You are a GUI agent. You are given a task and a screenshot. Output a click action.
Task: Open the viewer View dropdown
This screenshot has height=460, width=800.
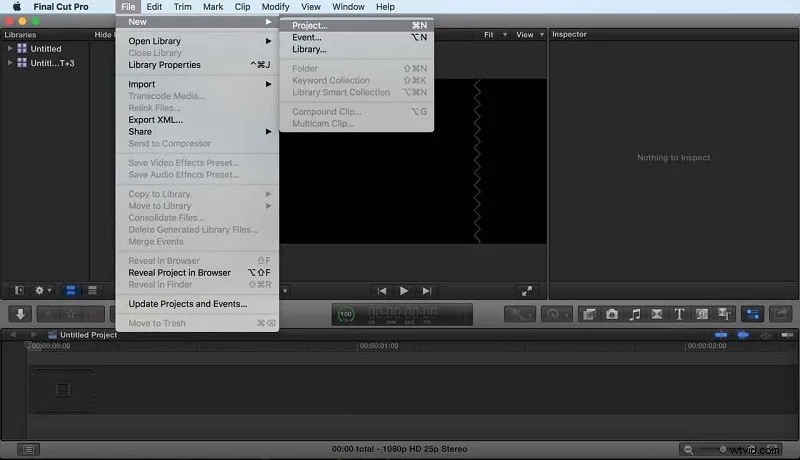530,35
